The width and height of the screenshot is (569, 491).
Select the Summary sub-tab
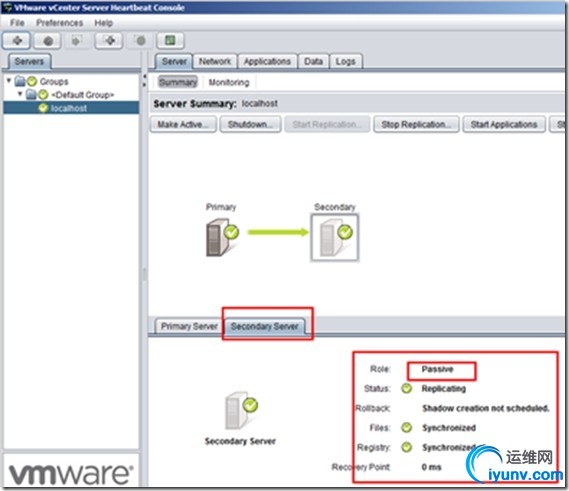[178, 82]
